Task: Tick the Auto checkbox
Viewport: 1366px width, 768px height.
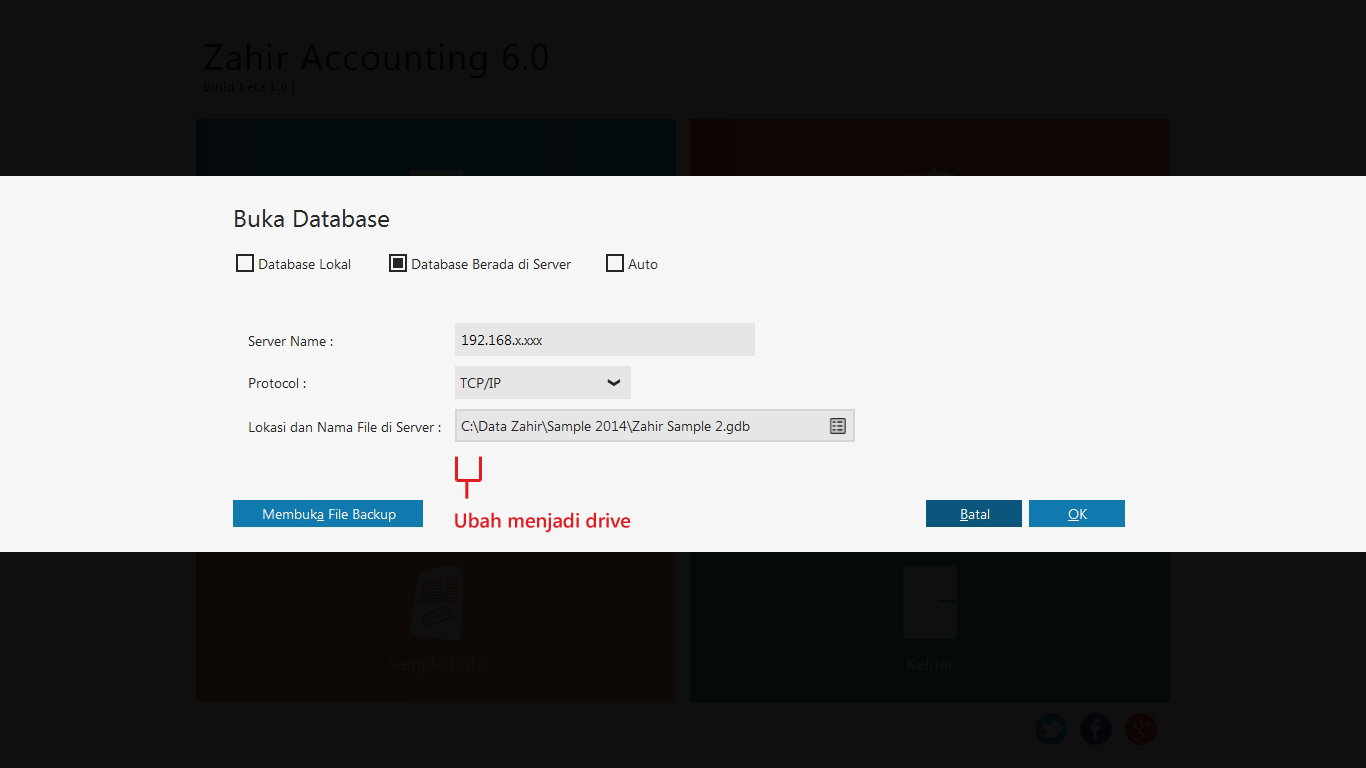Action: pos(615,264)
